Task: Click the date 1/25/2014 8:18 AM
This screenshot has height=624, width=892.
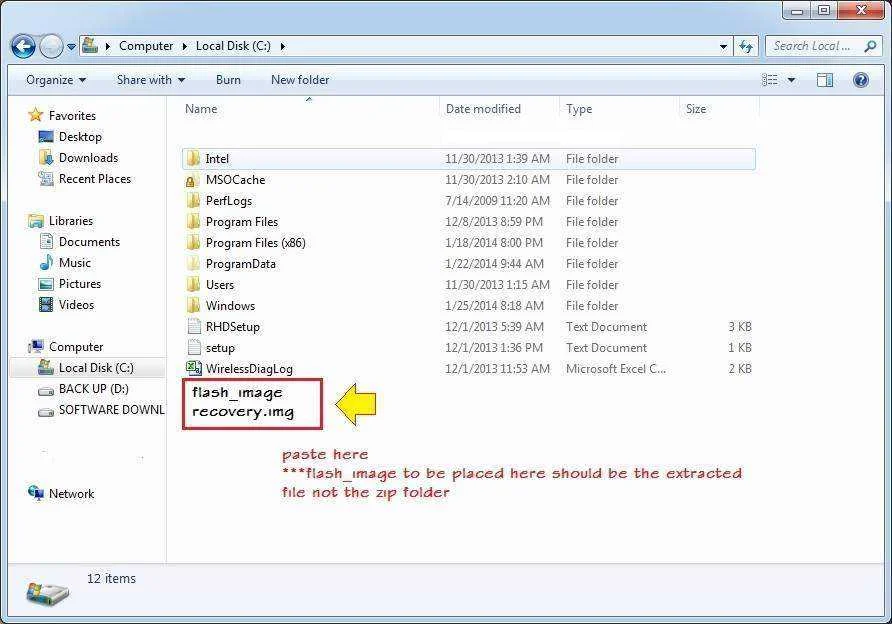Action: [x=494, y=306]
